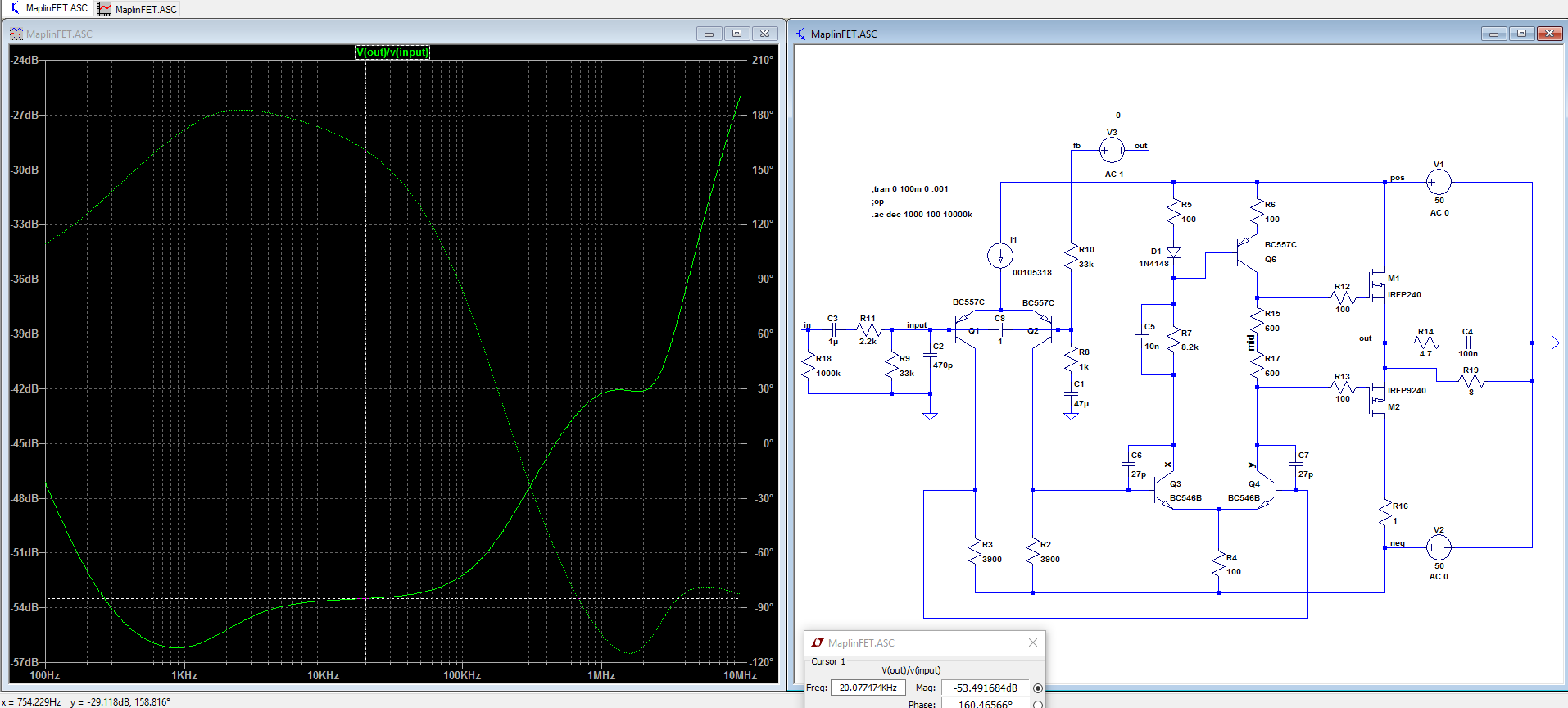Click the LT logo icon in cursor dialog
Viewport: 1568px width, 708px height.
(x=818, y=642)
